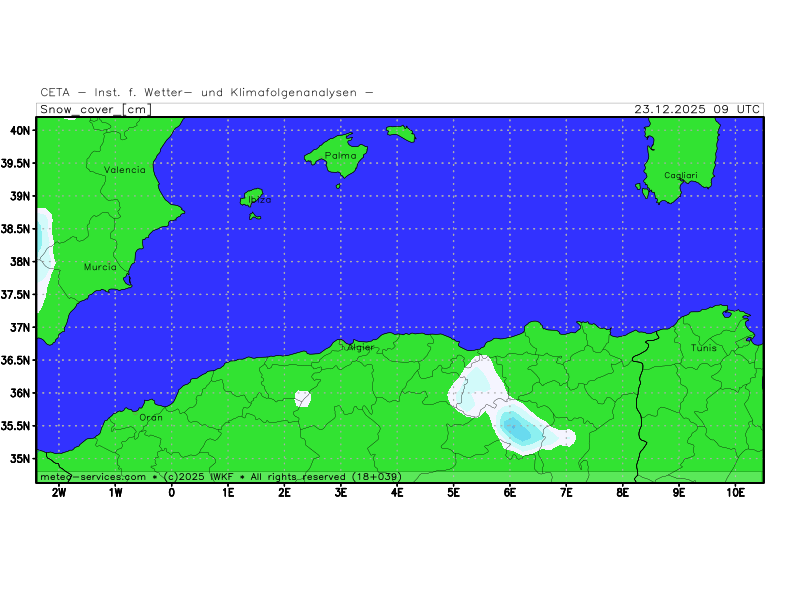The image size is (800, 600).
Task: Click the 37N latitude axis label
Action: pos(21,327)
